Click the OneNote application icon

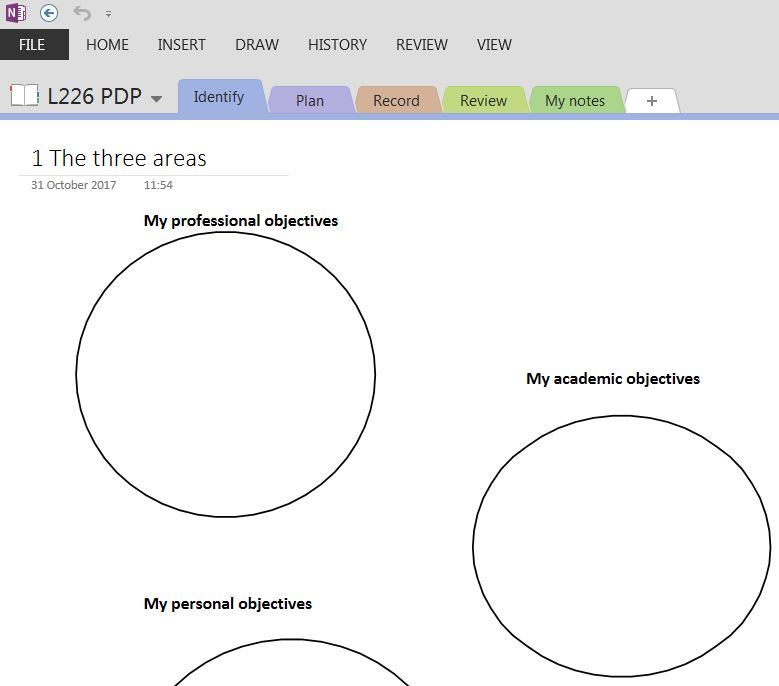click(x=15, y=13)
